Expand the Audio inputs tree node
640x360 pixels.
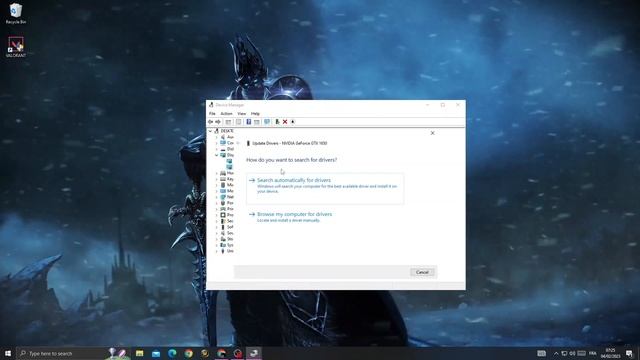pos(217,137)
